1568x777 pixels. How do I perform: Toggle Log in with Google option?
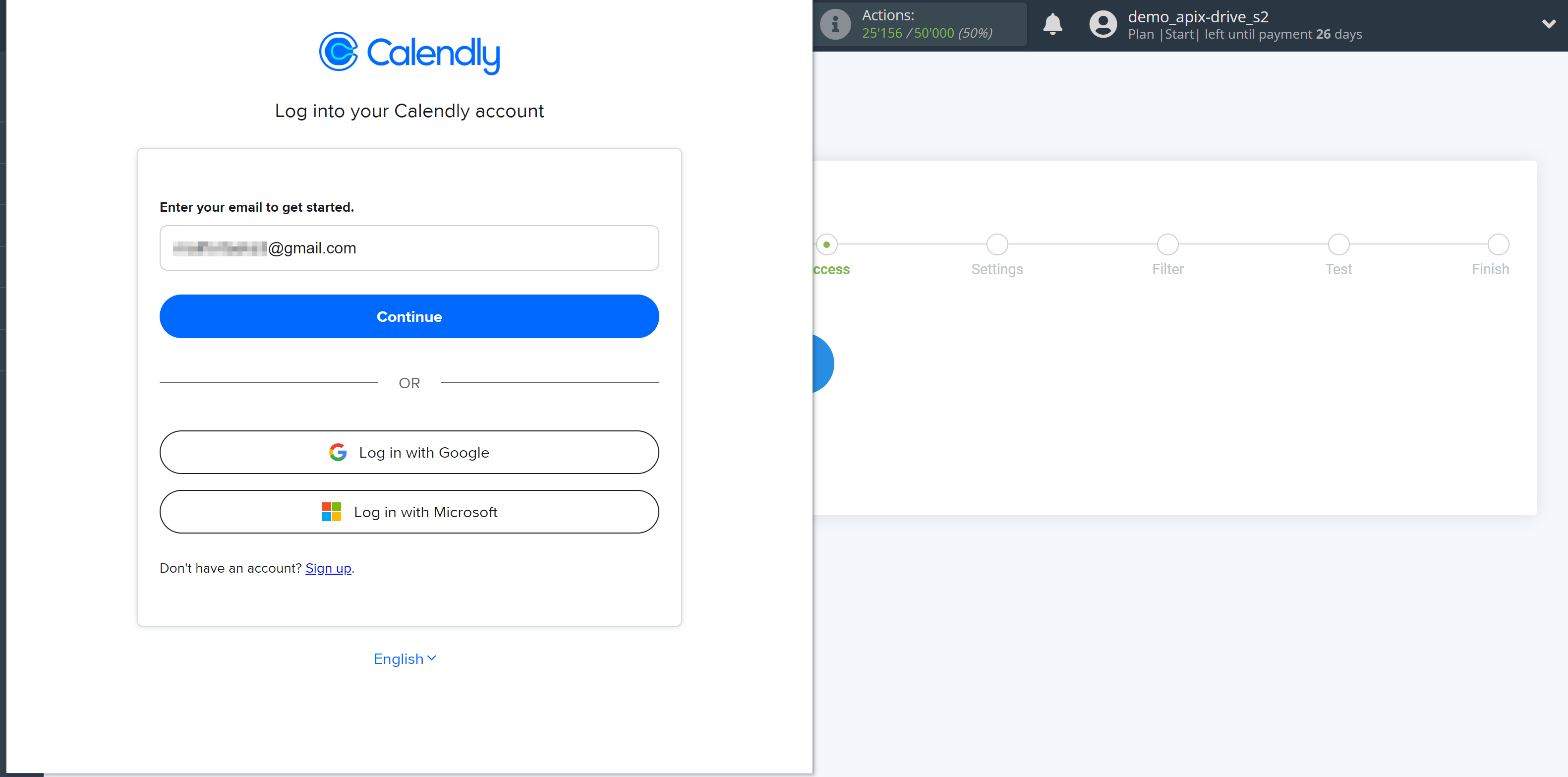click(410, 452)
